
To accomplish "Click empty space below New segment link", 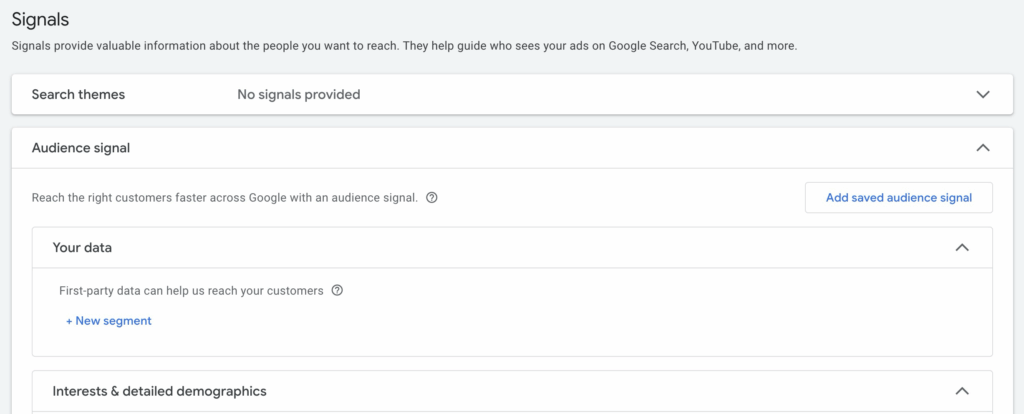I will tap(400, 342).
